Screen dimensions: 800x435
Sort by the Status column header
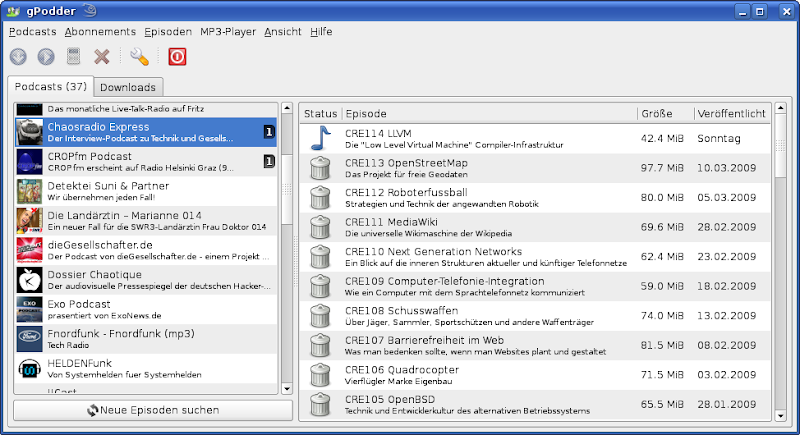pyautogui.click(x=320, y=114)
